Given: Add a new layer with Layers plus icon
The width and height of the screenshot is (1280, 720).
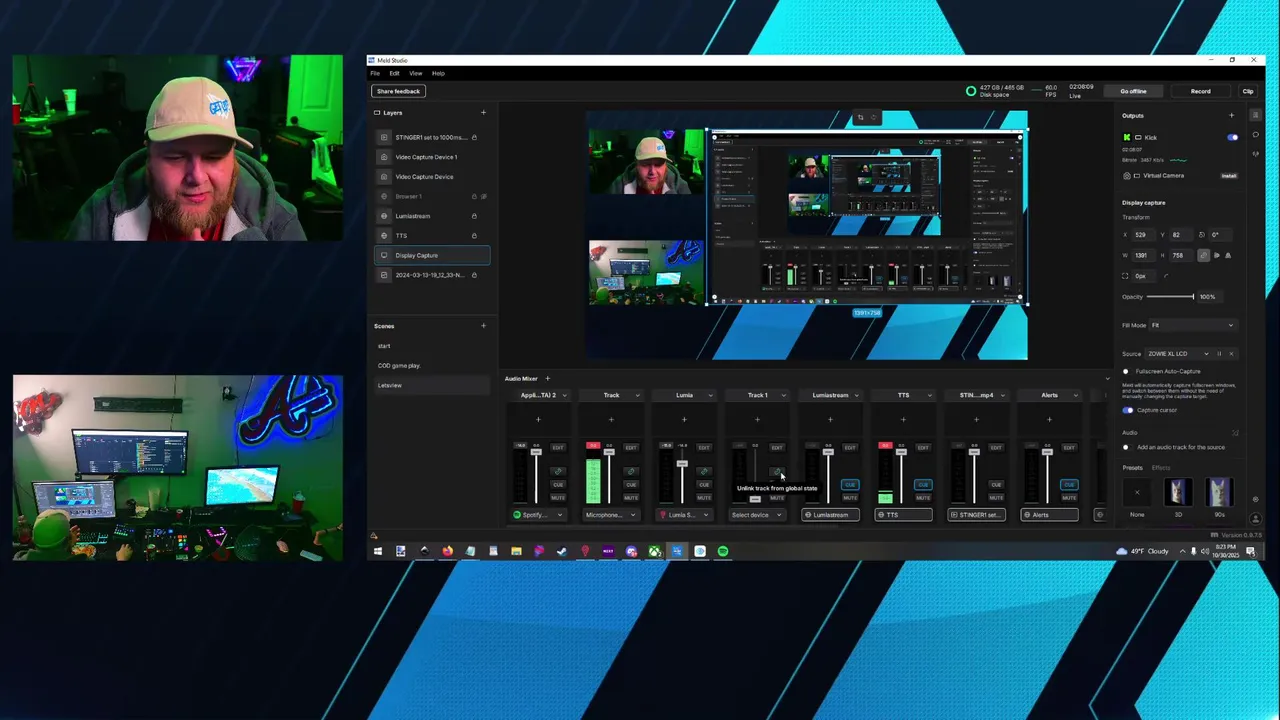Looking at the screenshot, I should [x=483, y=112].
